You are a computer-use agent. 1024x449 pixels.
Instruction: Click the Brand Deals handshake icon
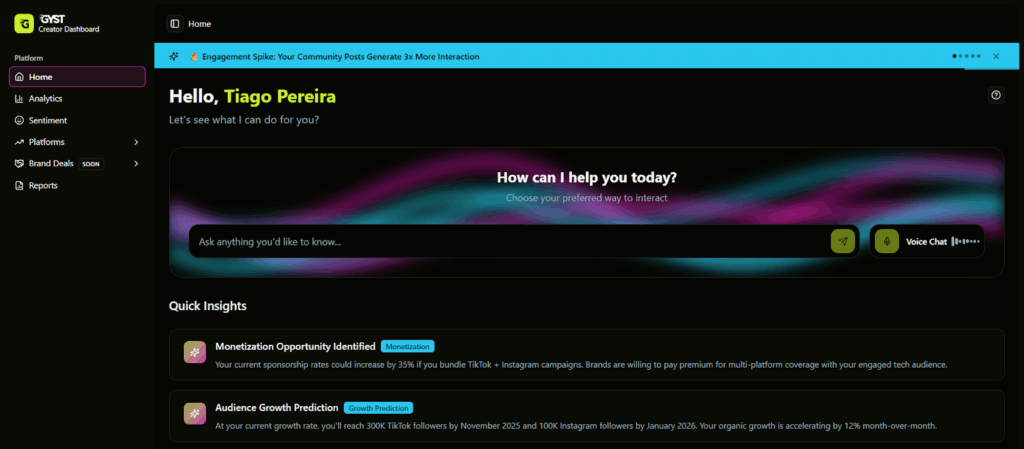(19, 163)
